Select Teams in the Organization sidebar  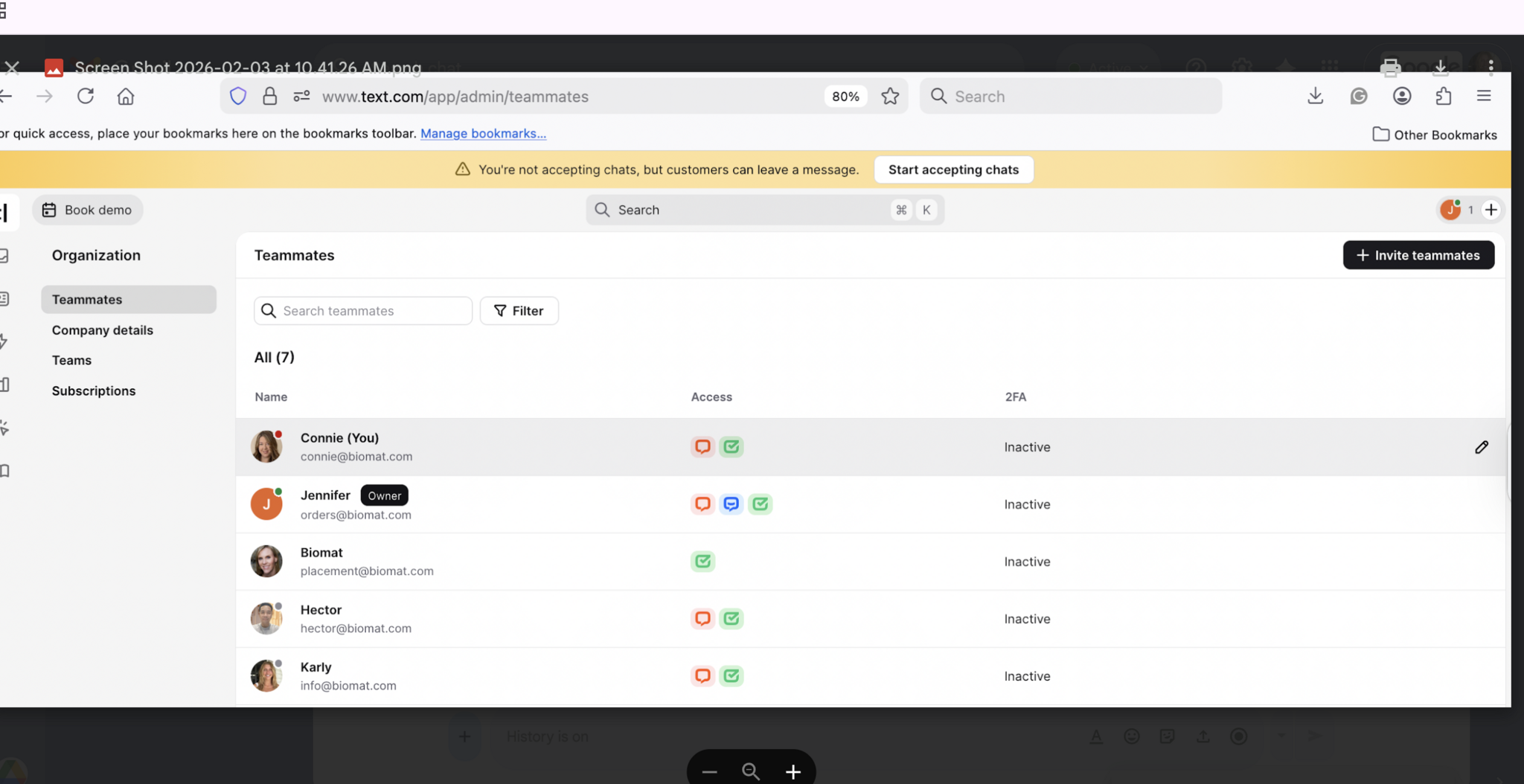[71, 361]
